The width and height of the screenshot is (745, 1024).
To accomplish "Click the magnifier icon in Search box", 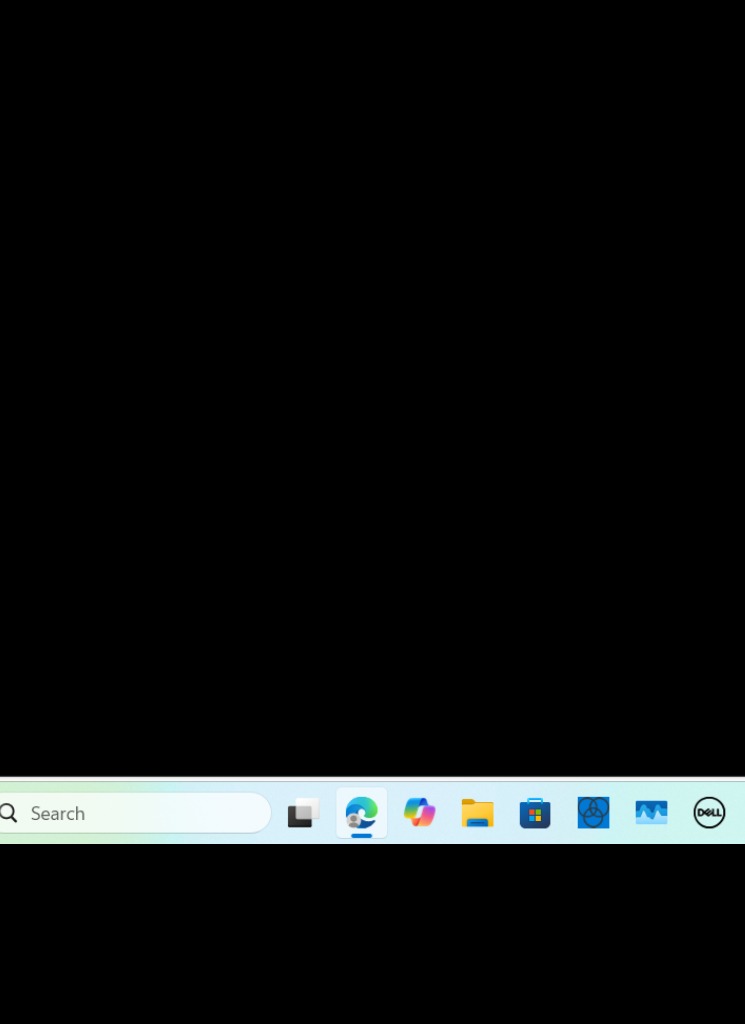I will (x=8, y=813).
